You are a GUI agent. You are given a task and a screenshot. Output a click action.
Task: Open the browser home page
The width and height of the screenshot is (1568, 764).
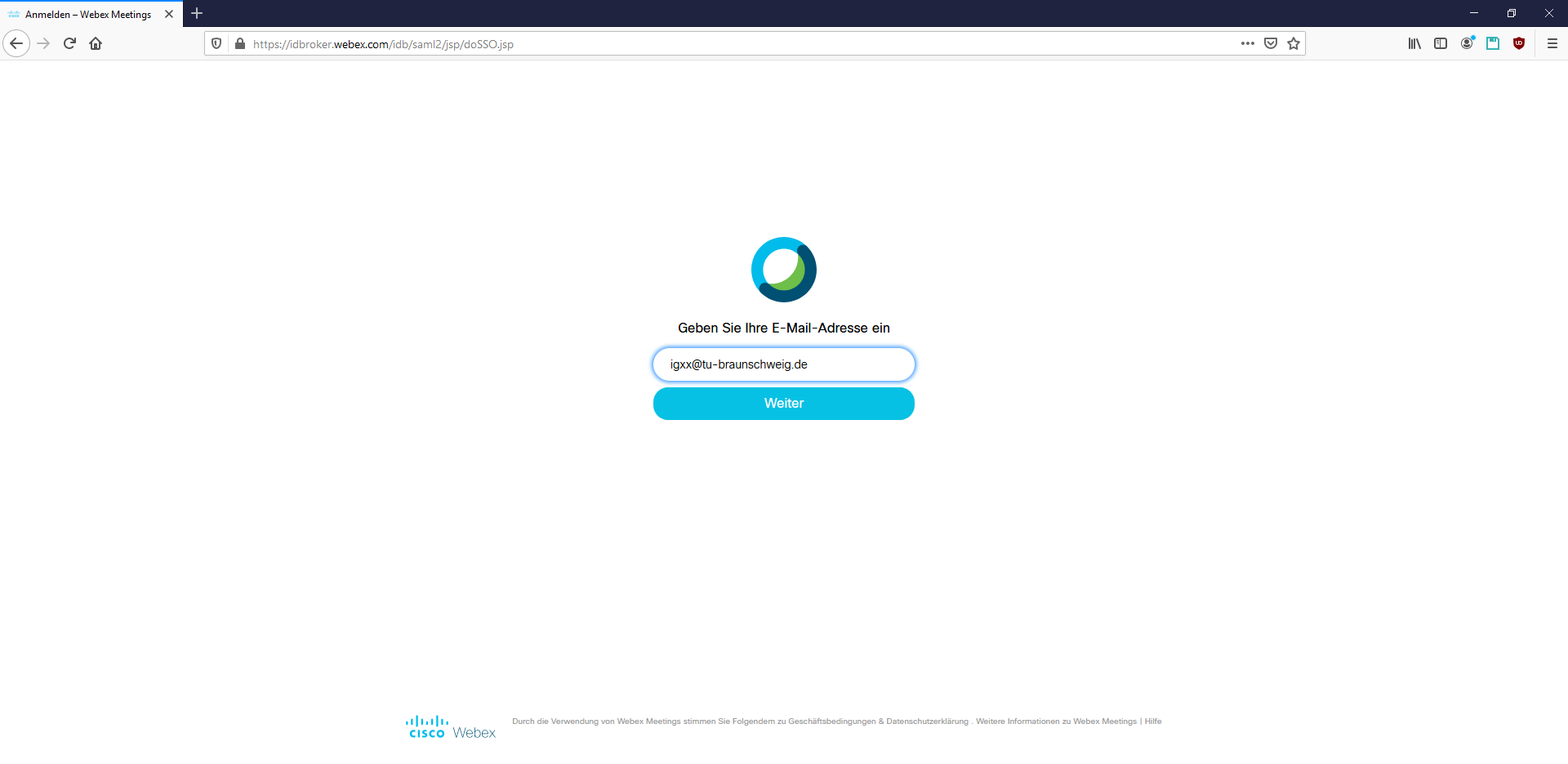(x=96, y=43)
